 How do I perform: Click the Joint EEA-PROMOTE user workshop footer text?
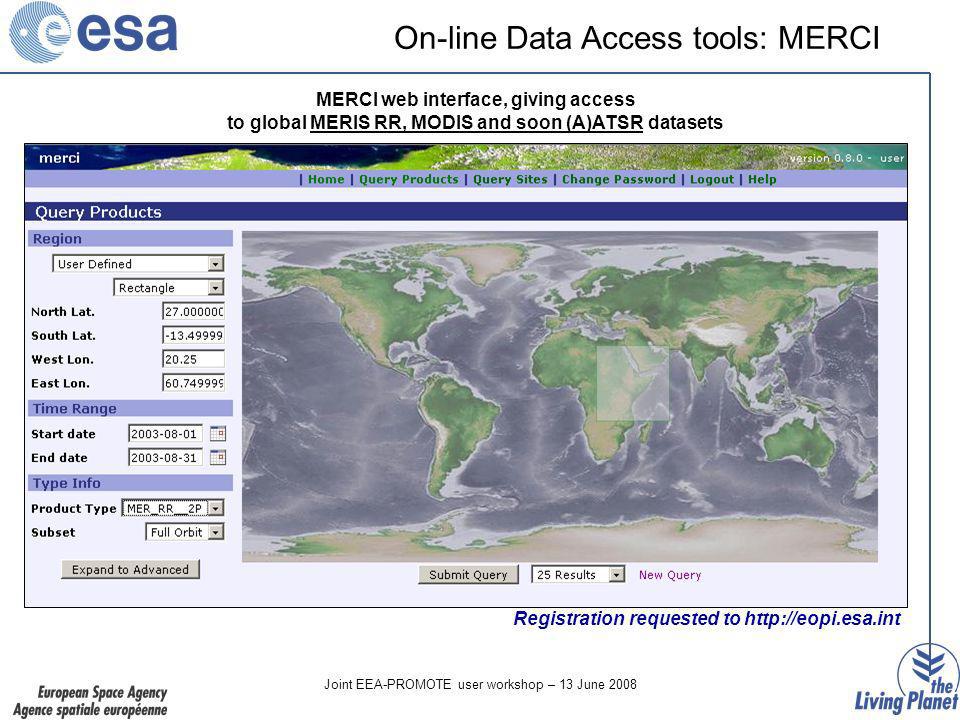[480, 684]
